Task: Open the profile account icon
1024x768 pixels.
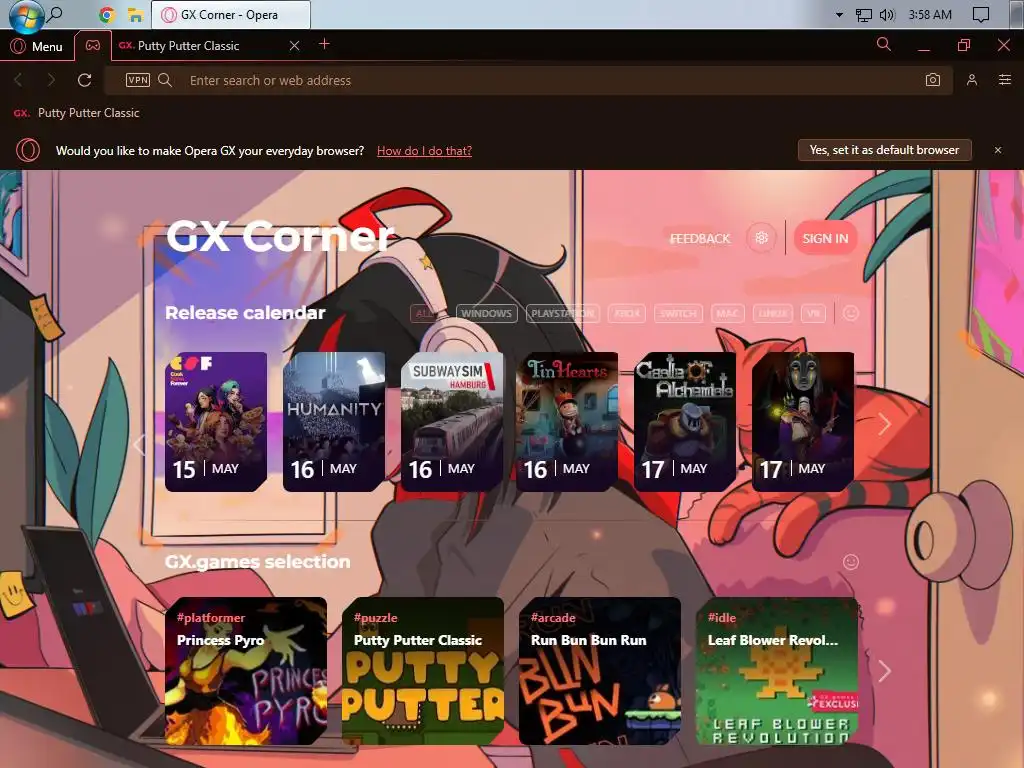Action: tap(972, 80)
